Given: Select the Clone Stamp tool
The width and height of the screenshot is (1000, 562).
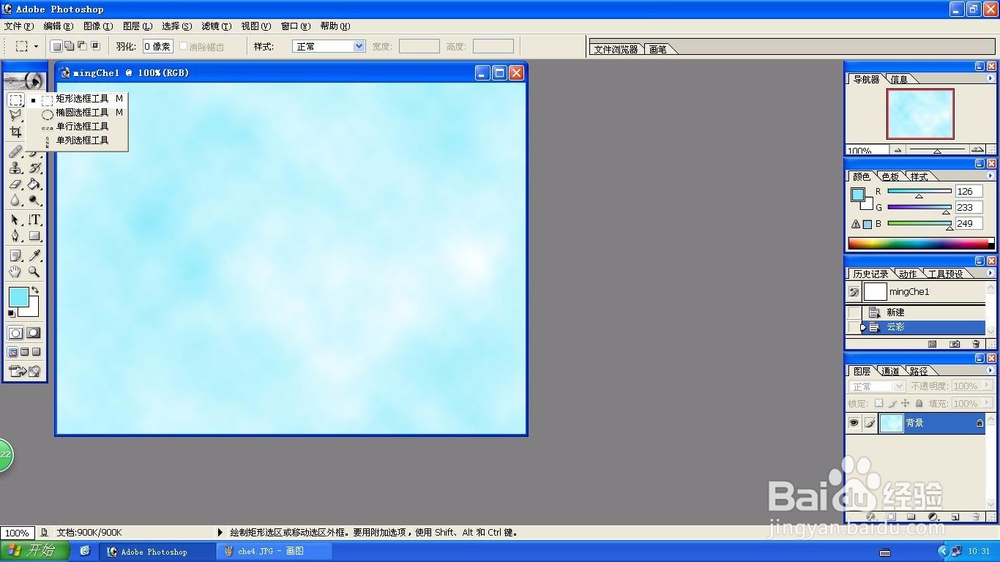Looking at the screenshot, I should point(15,168).
